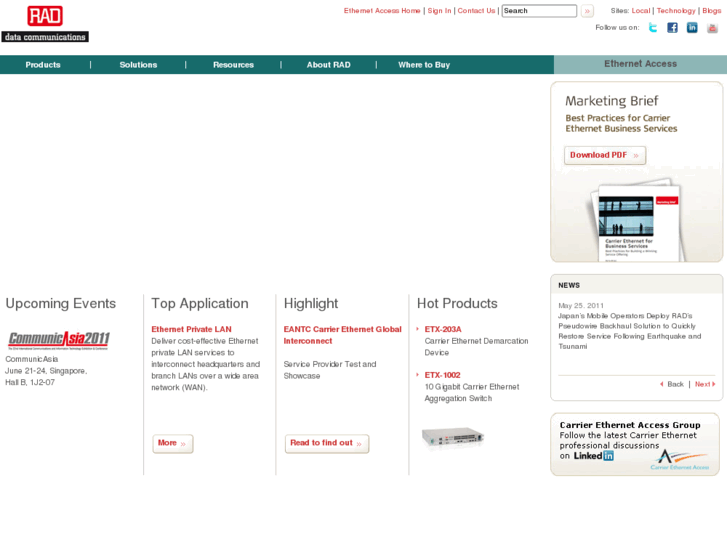Click the May 25, 2011 news date
The height and width of the screenshot is (545, 727).
[x=581, y=306]
